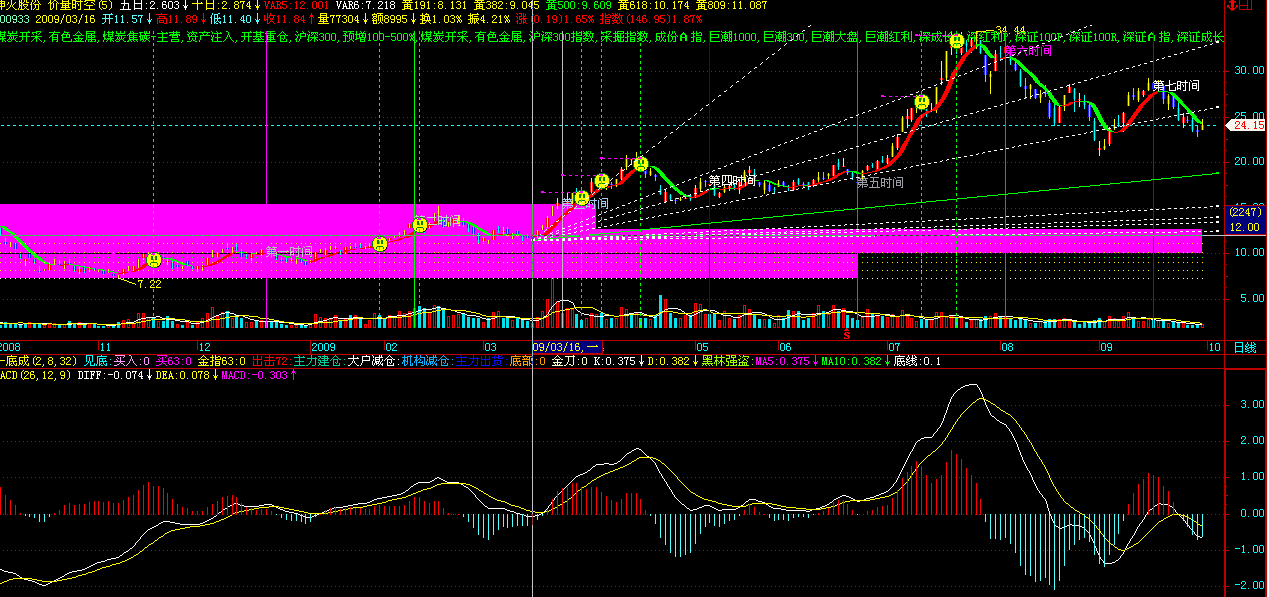The height and width of the screenshot is (597, 1269).
Task: Click the 7.22 low price label
Action: coord(149,284)
